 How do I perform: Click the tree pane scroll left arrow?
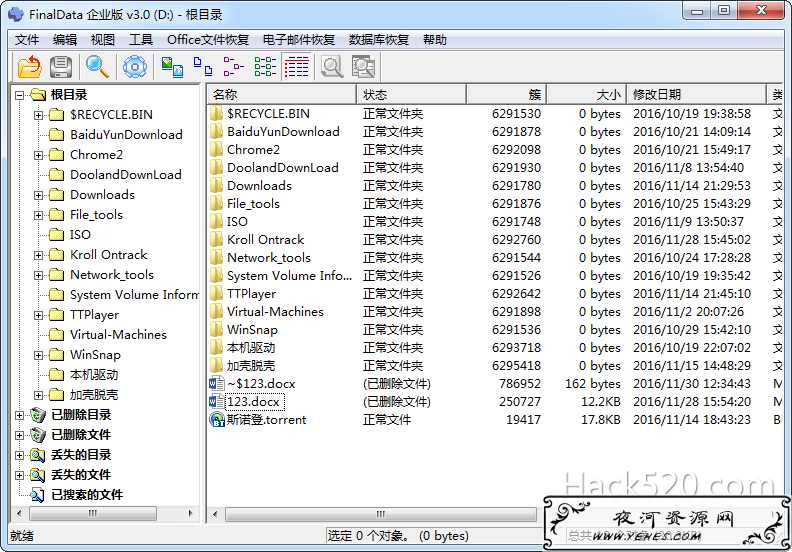tap(19, 514)
